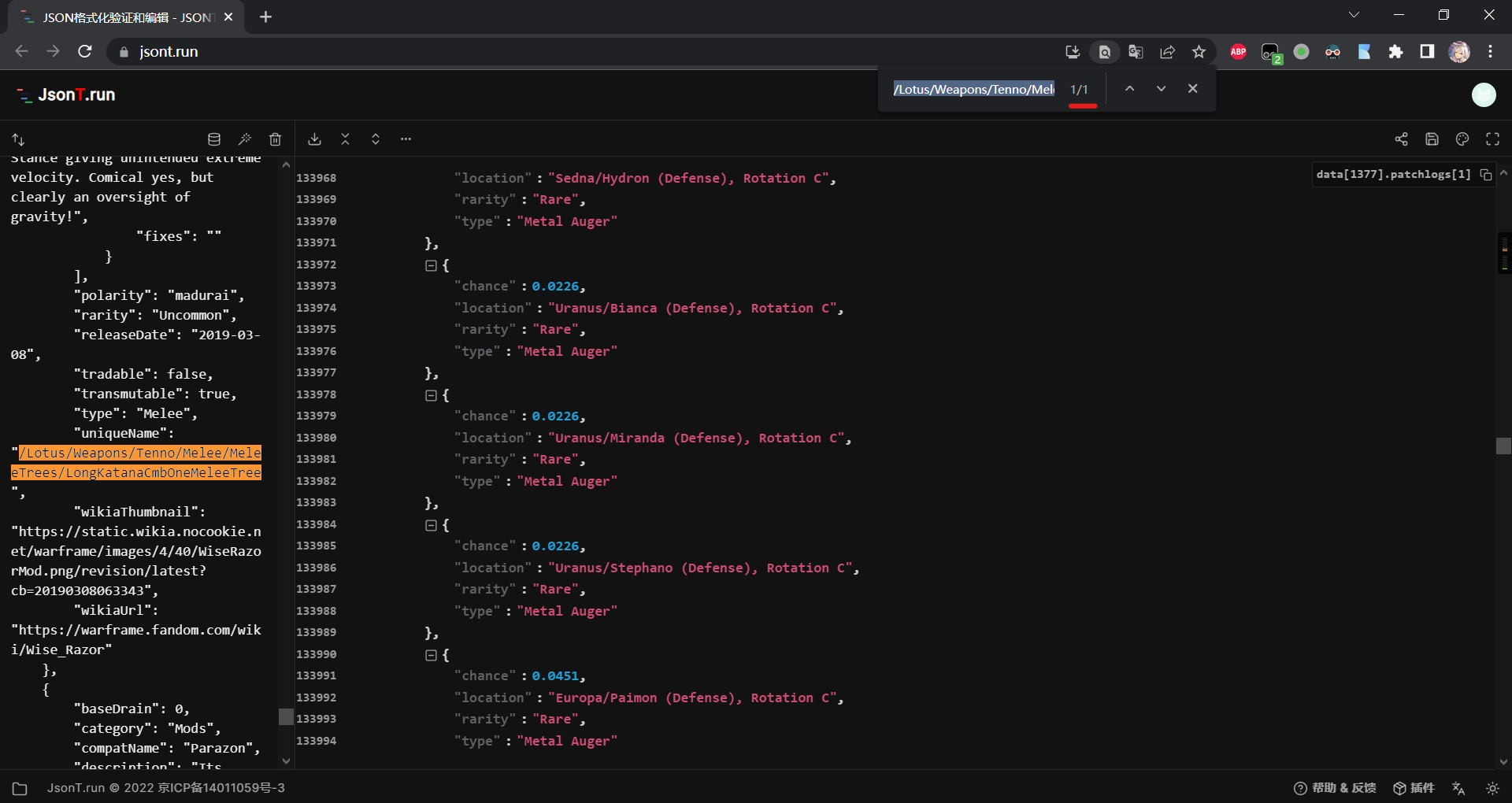Collapse all nodes in the JSON viewer
Screen dimensions: 1512x803
(345, 139)
